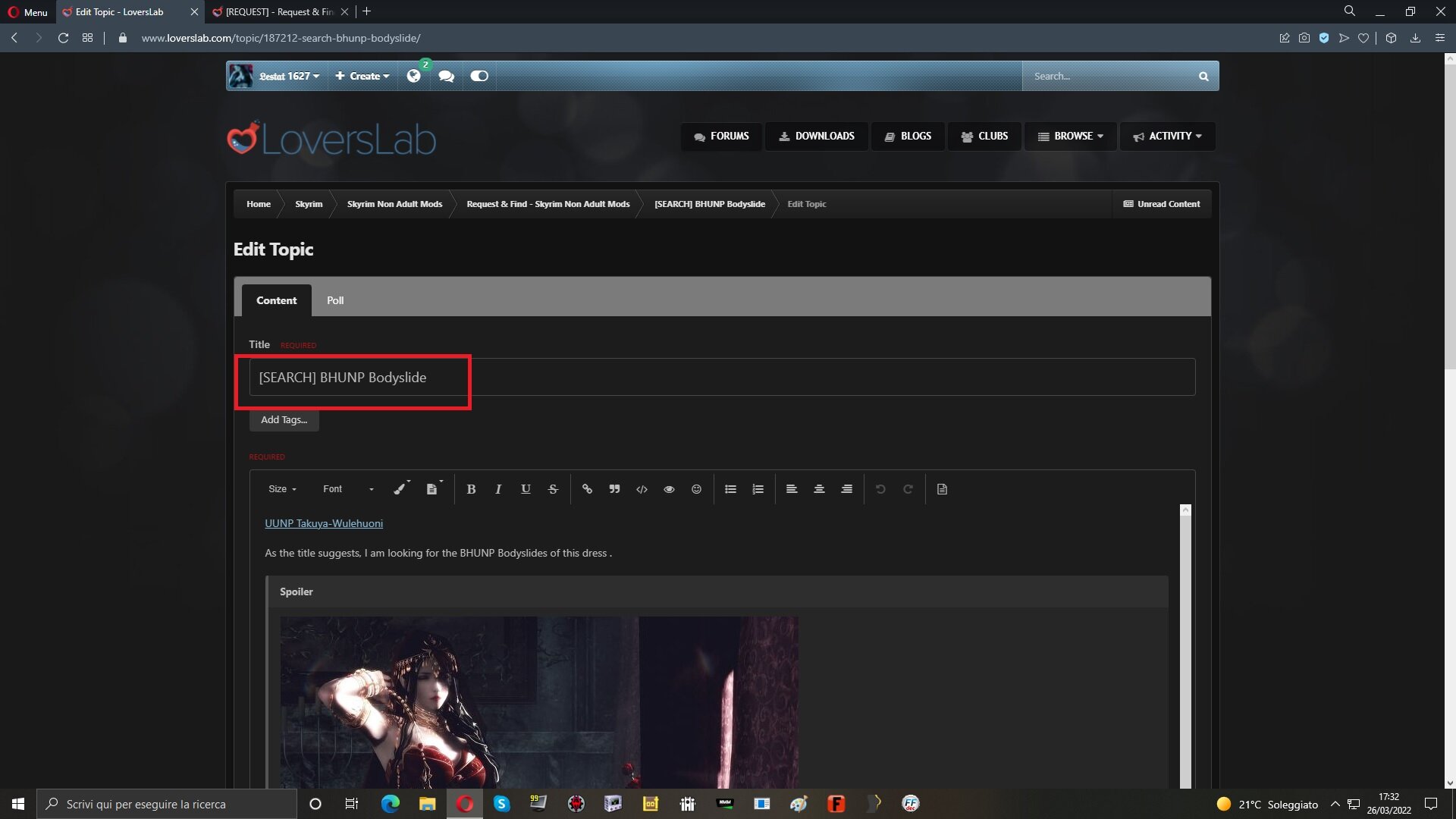Open browser downloads icon

pos(1415,38)
